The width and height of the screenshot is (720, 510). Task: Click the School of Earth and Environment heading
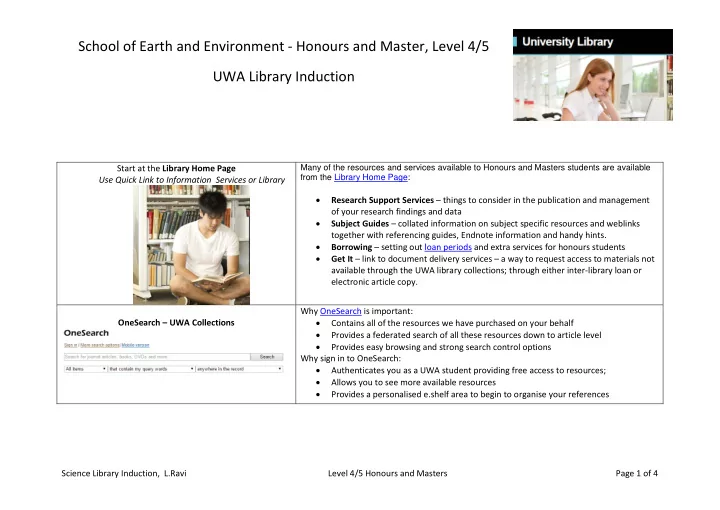click(283, 46)
